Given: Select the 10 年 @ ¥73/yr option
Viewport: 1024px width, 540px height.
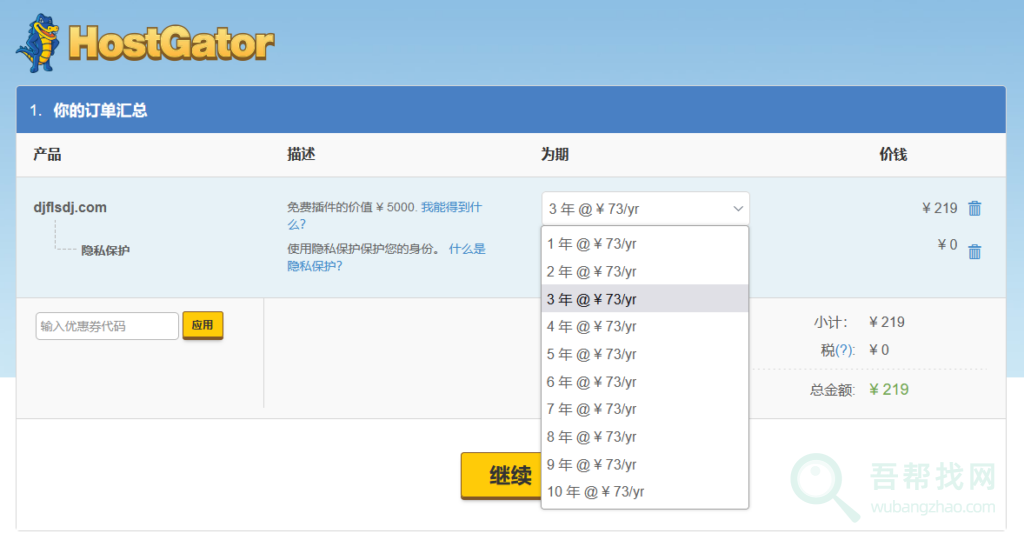Looking at the screenshot, I should 645,491.
